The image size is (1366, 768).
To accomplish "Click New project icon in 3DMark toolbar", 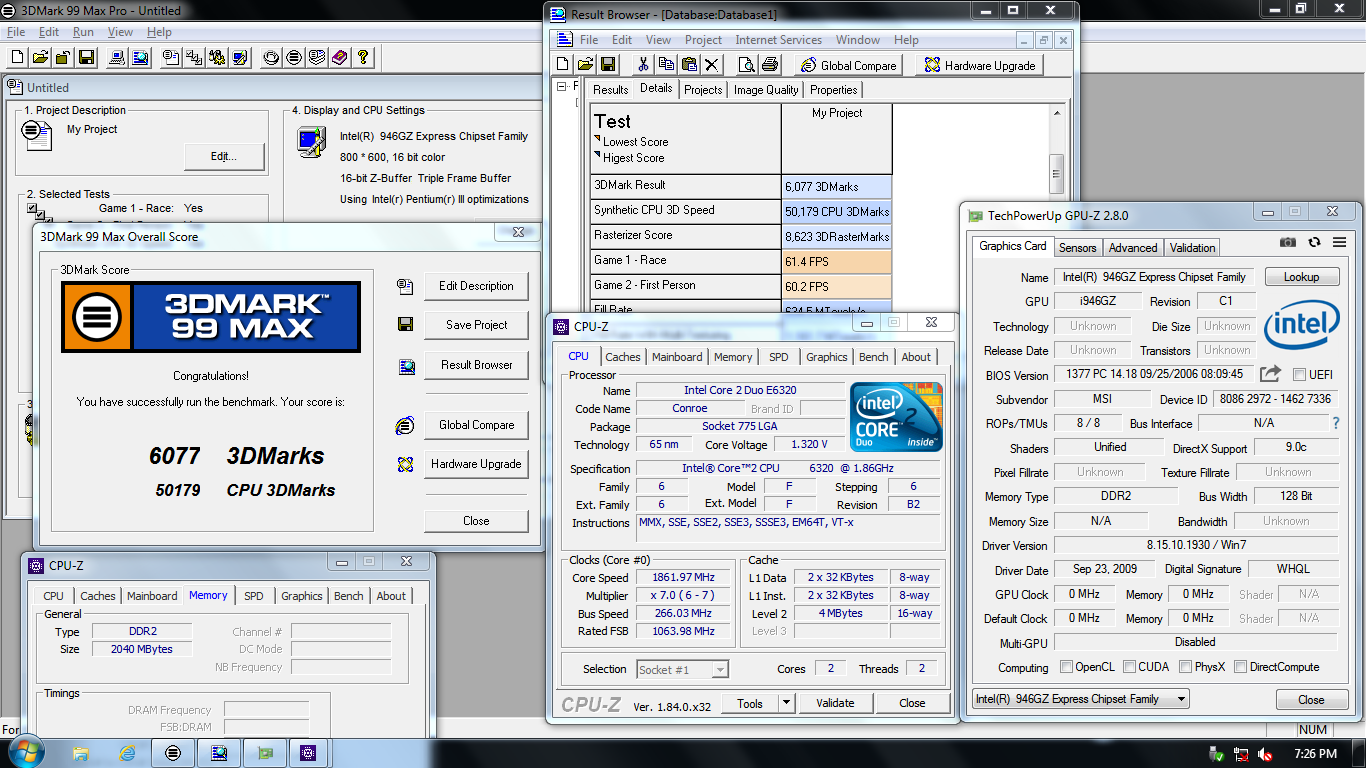I will [17, 58].
